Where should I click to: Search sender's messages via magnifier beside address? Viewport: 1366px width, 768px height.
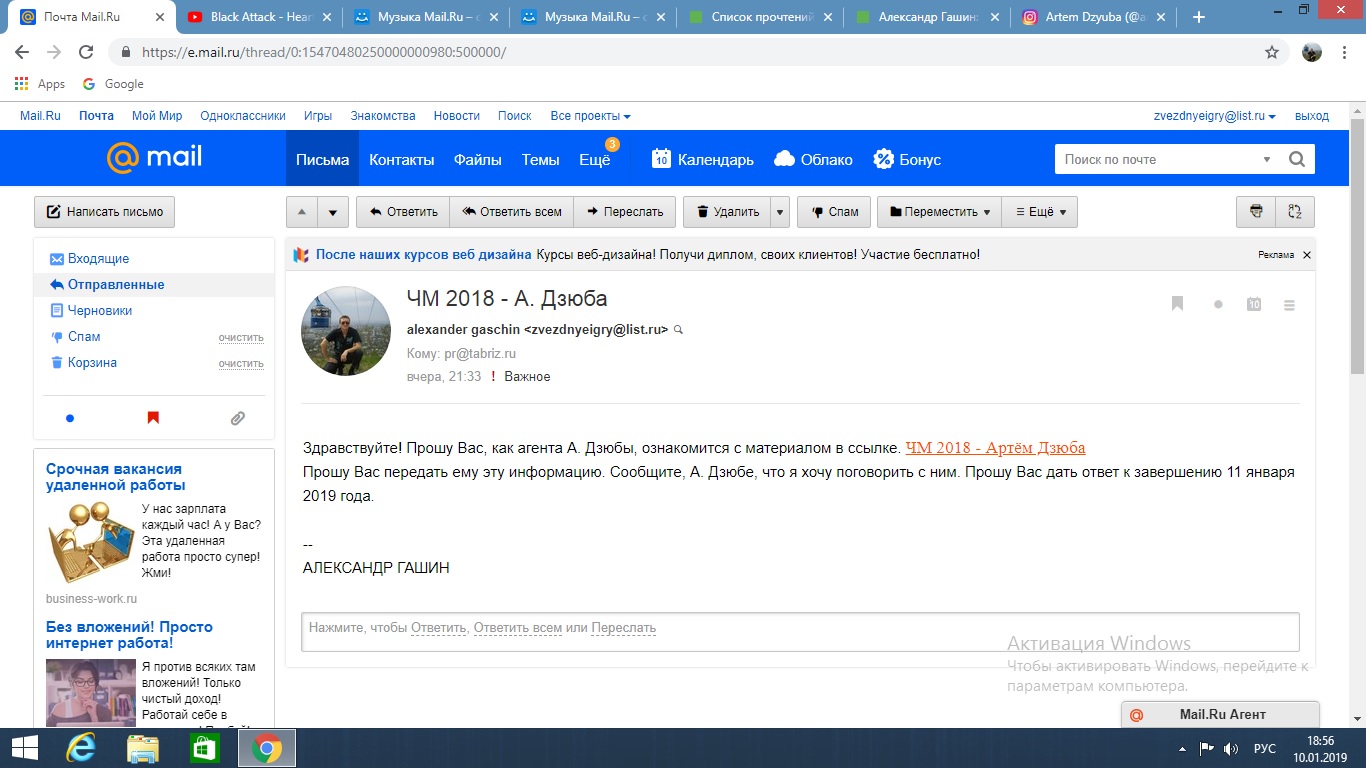[679, 329]
